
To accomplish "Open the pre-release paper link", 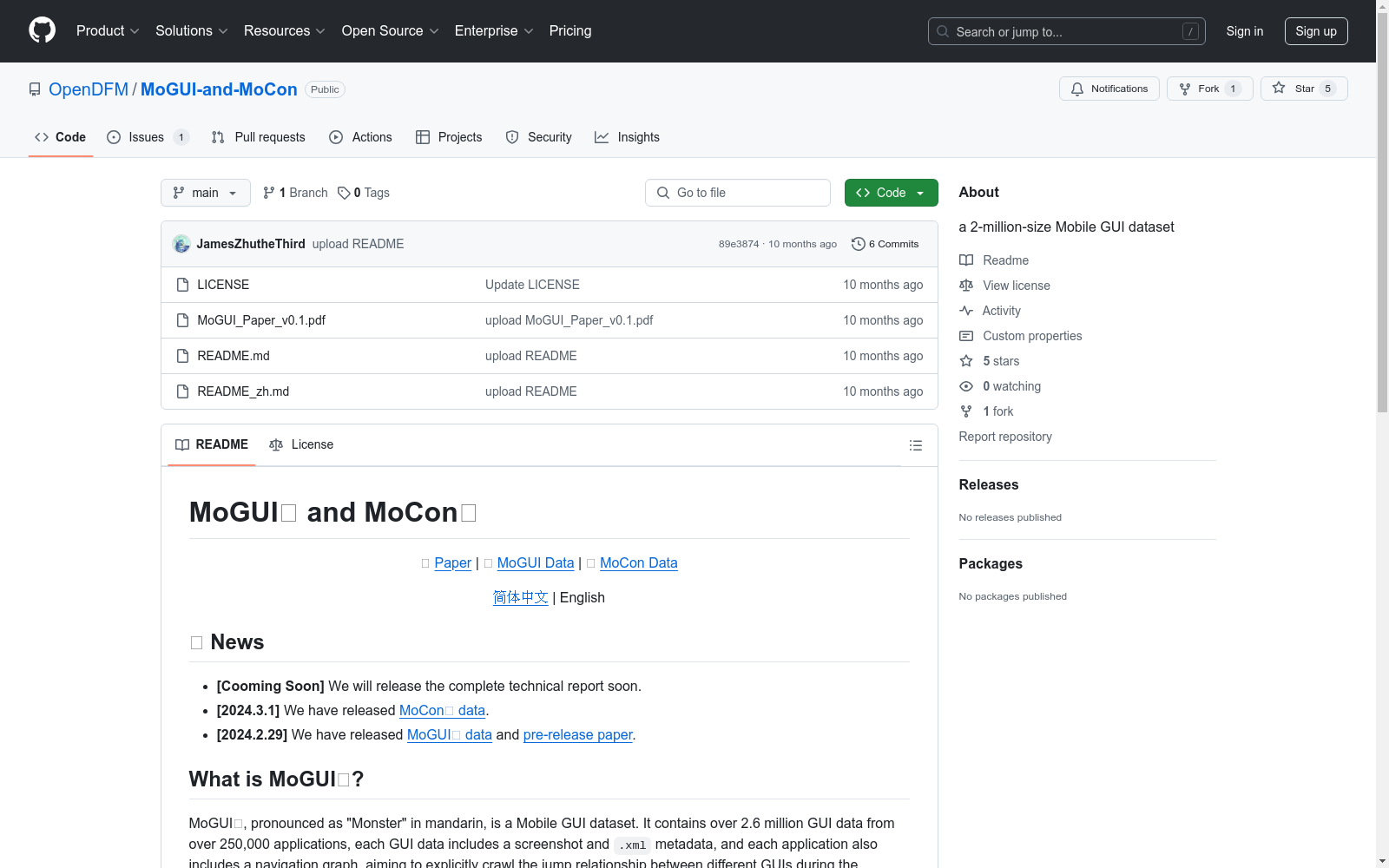I will [x=578, y=734].
